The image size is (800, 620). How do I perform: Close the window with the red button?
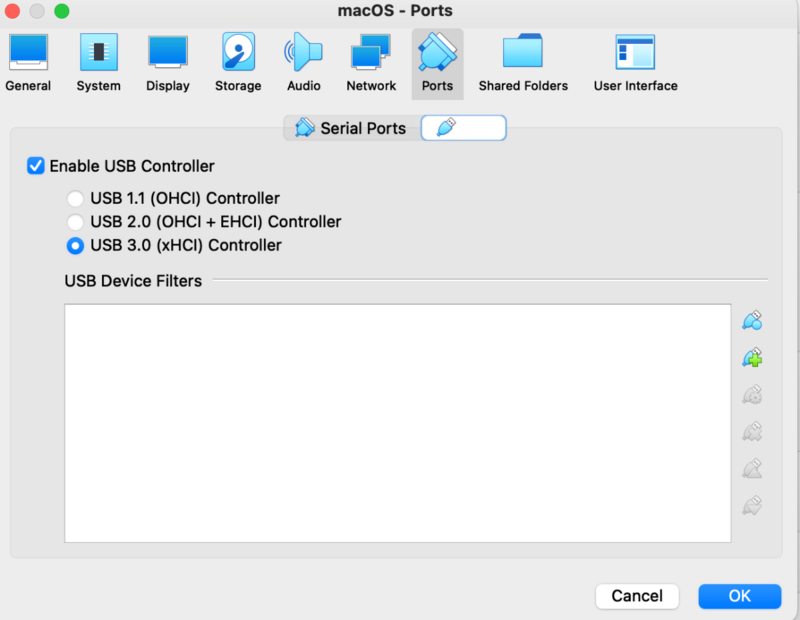click(x=12, y=11)
